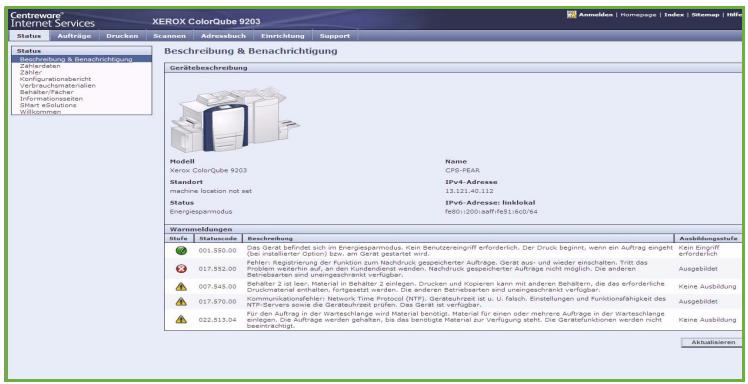The width and height of the screenshot is (748, 384).
Task: Click the IPv6 link-local address value
Action: tap(491, 211)
